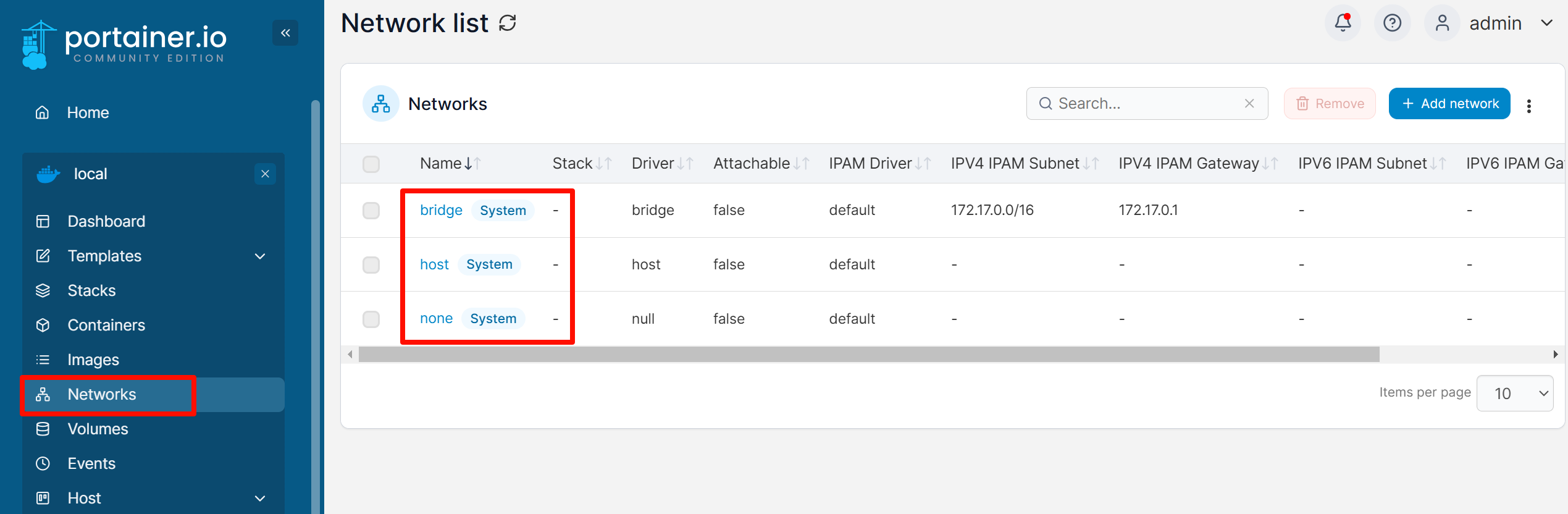Go to Containers in the sidebar
Image resolution: width=1568 pixels, height=514 pixels.
106,325
